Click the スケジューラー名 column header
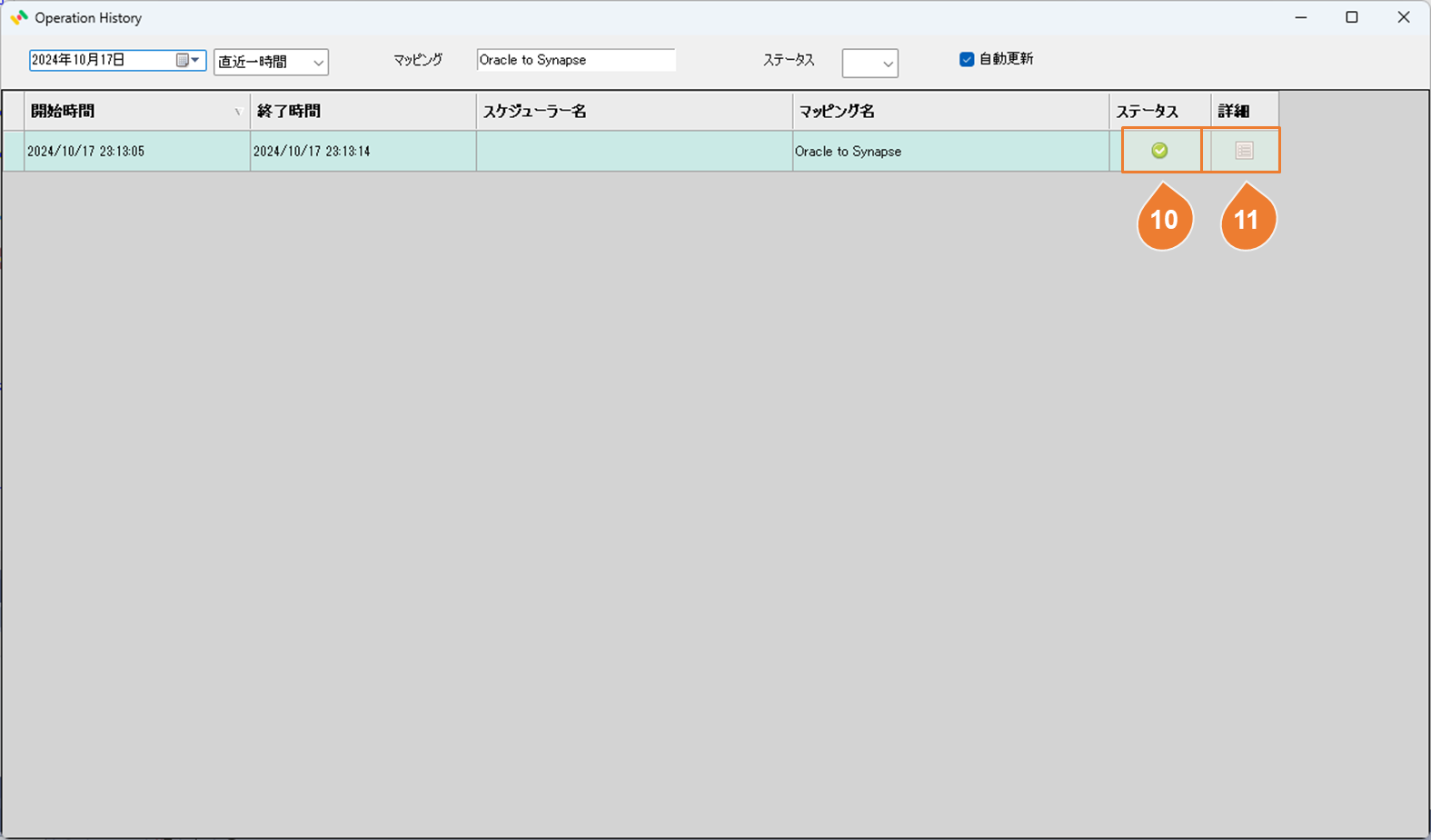The width and height of the screenshot is (1431, 840). coord(634,111)
